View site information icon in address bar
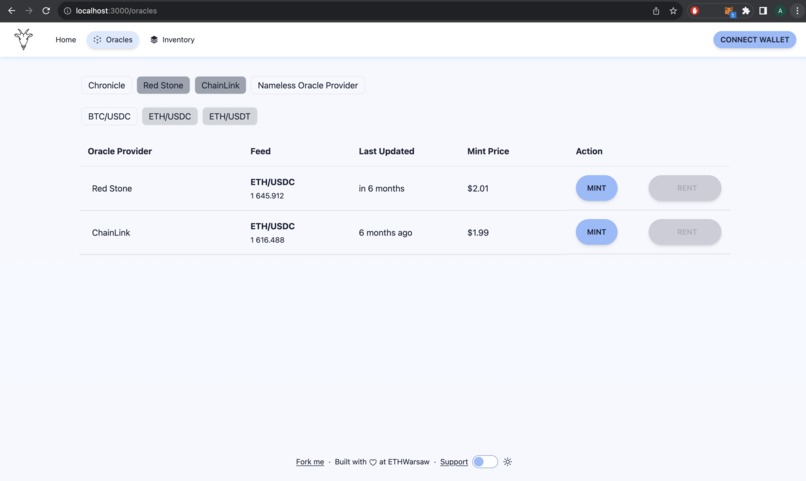The height and width of the screenshot is (481, 806). pyautogui.click(x=67, y=11)
